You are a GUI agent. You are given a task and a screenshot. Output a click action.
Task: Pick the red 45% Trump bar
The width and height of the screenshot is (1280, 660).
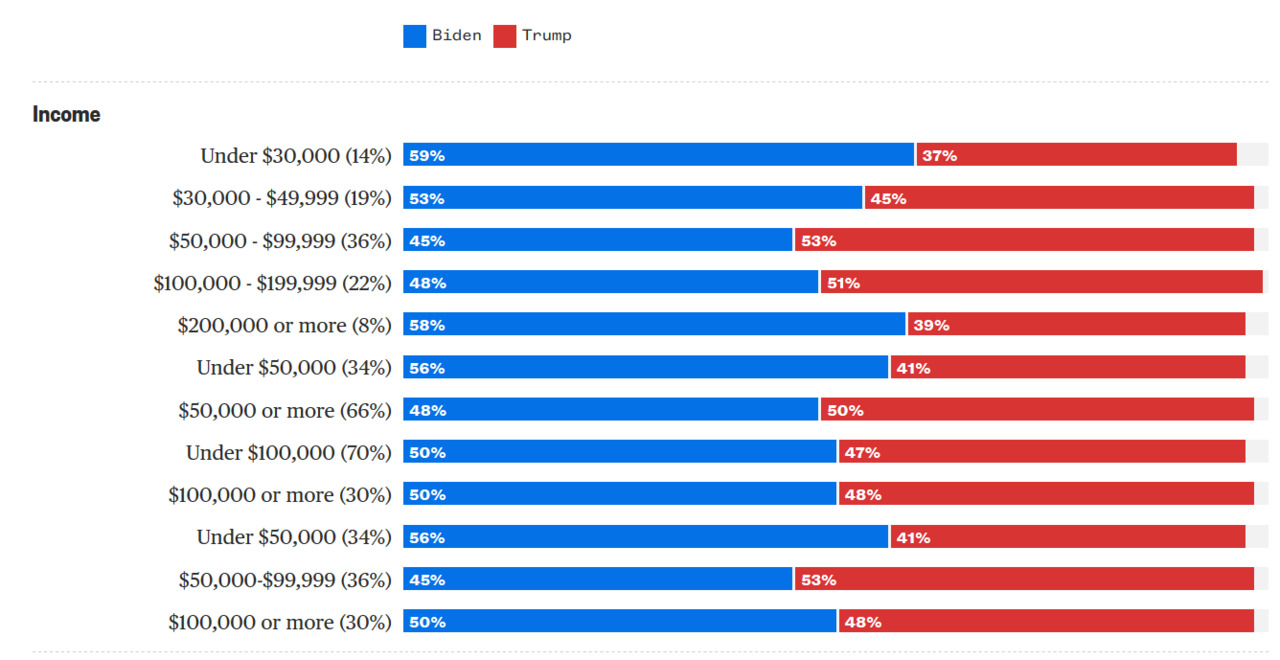1059,198
